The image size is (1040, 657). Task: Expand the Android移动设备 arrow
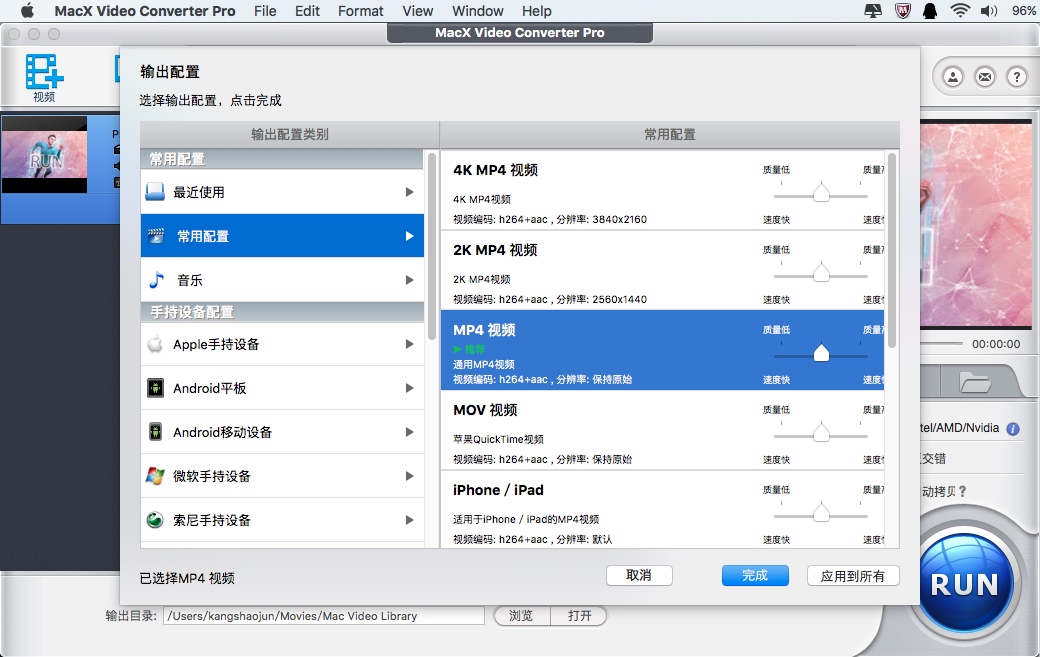tap(409, 432)
